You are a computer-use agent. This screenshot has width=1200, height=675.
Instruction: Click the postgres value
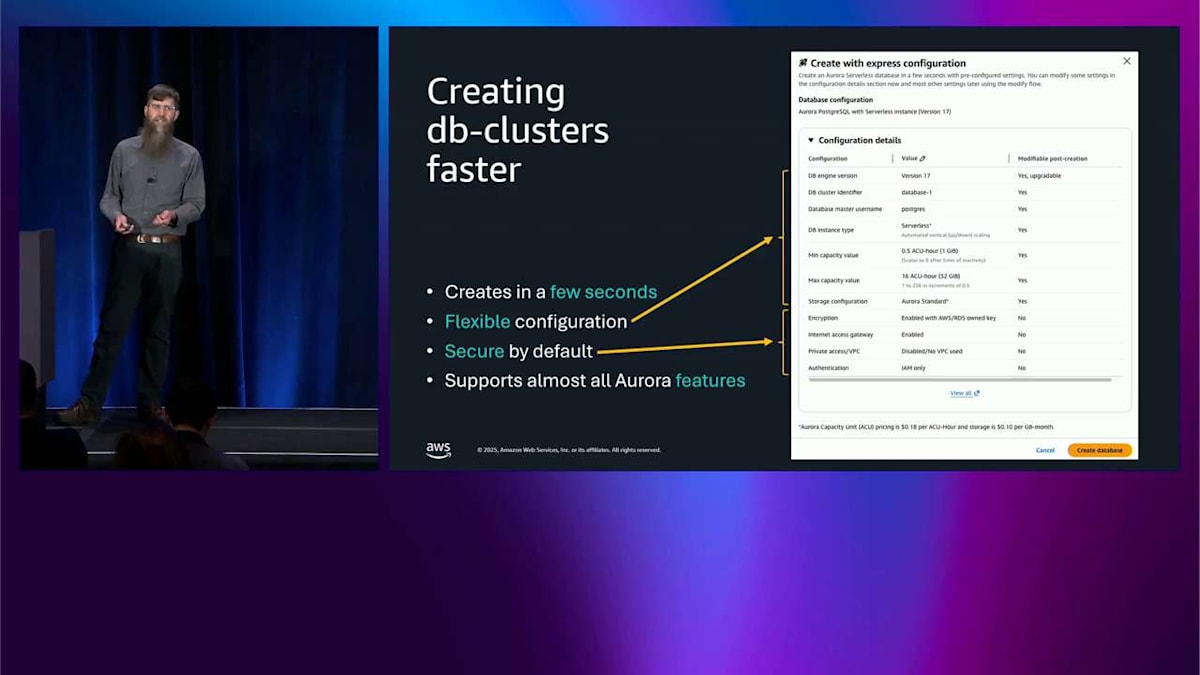[913, 209]
